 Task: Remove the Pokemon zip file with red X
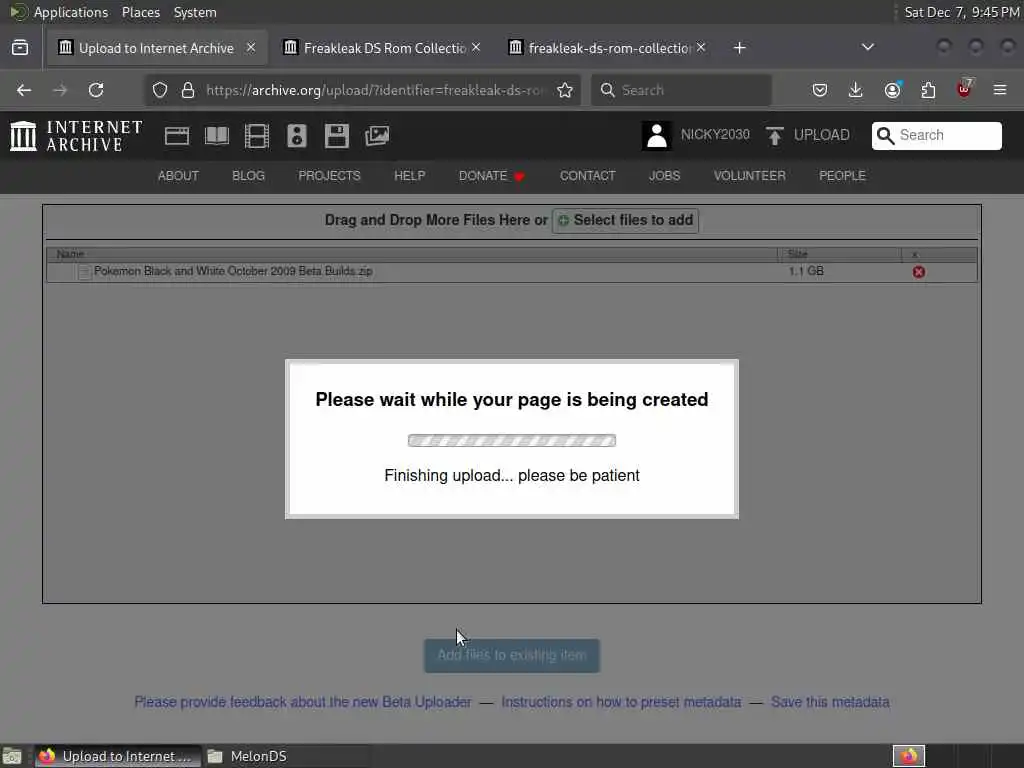click(918, 272)
